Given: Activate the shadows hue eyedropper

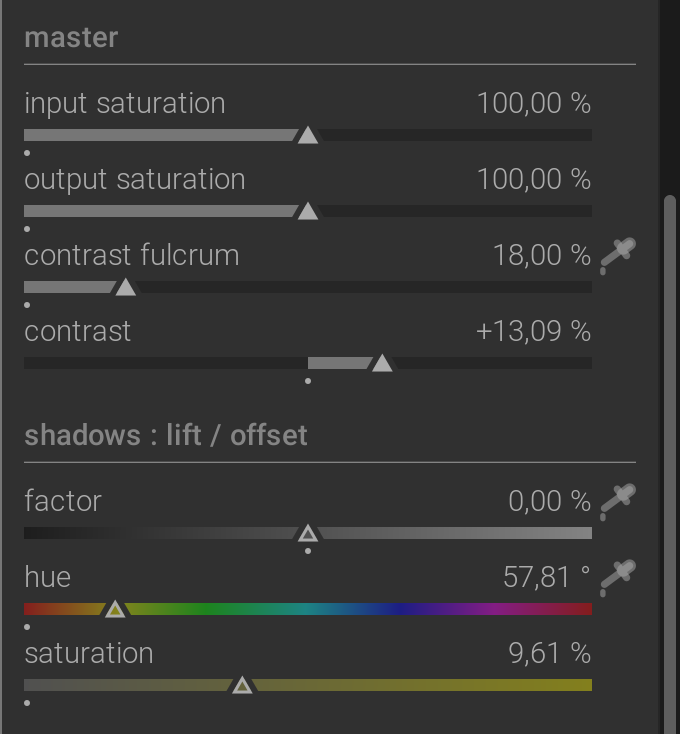Looking at the screenshot, I should pyautogui.click(x=618, y=578).
